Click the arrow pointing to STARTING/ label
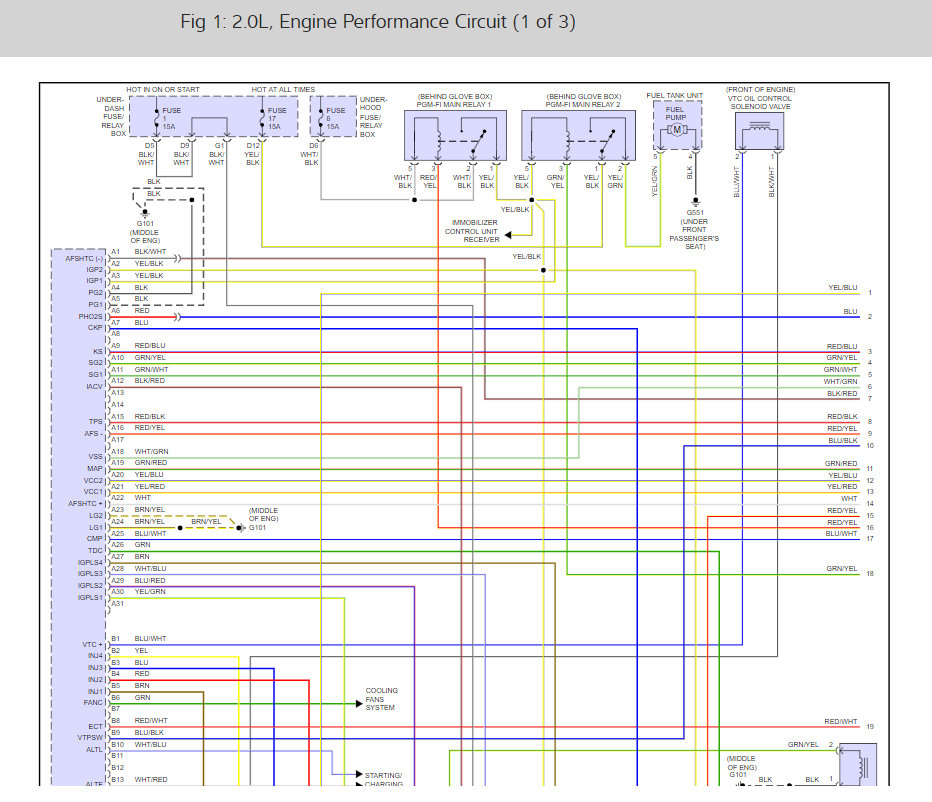Screen dimensions: 932x802 [x=359, y=774]
